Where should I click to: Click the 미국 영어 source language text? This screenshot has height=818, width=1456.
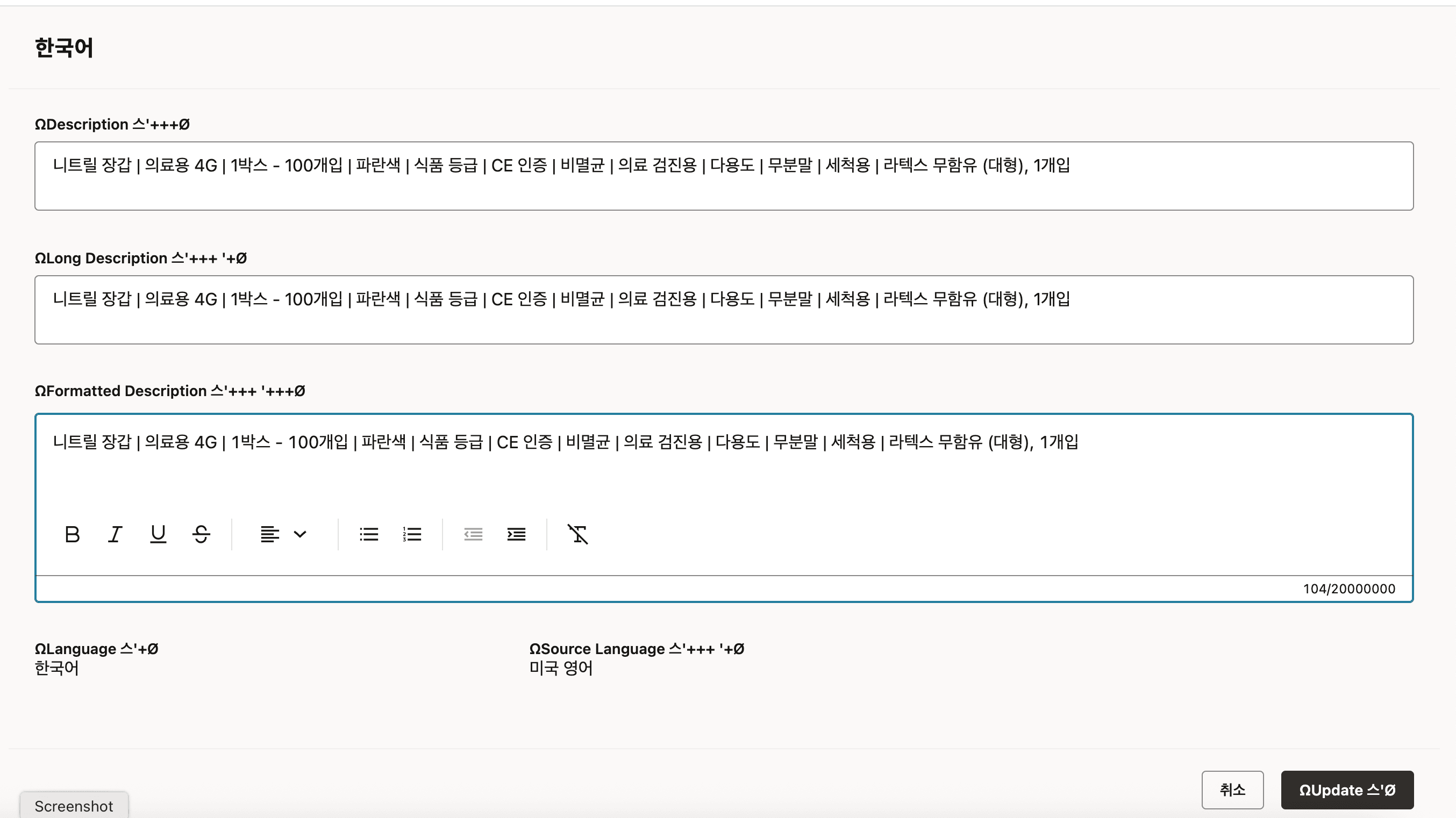(560, 669)
